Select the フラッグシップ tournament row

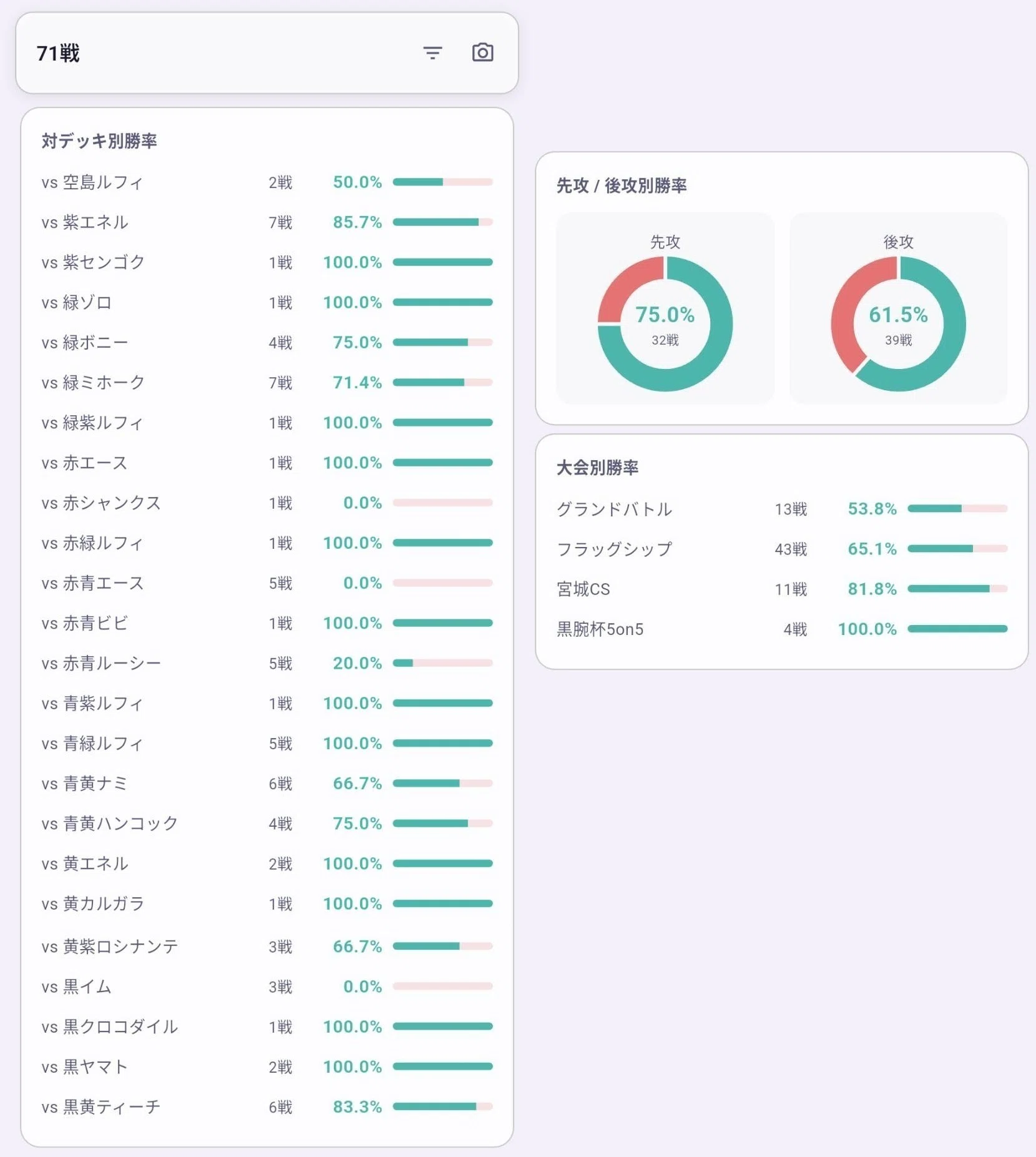782,549
